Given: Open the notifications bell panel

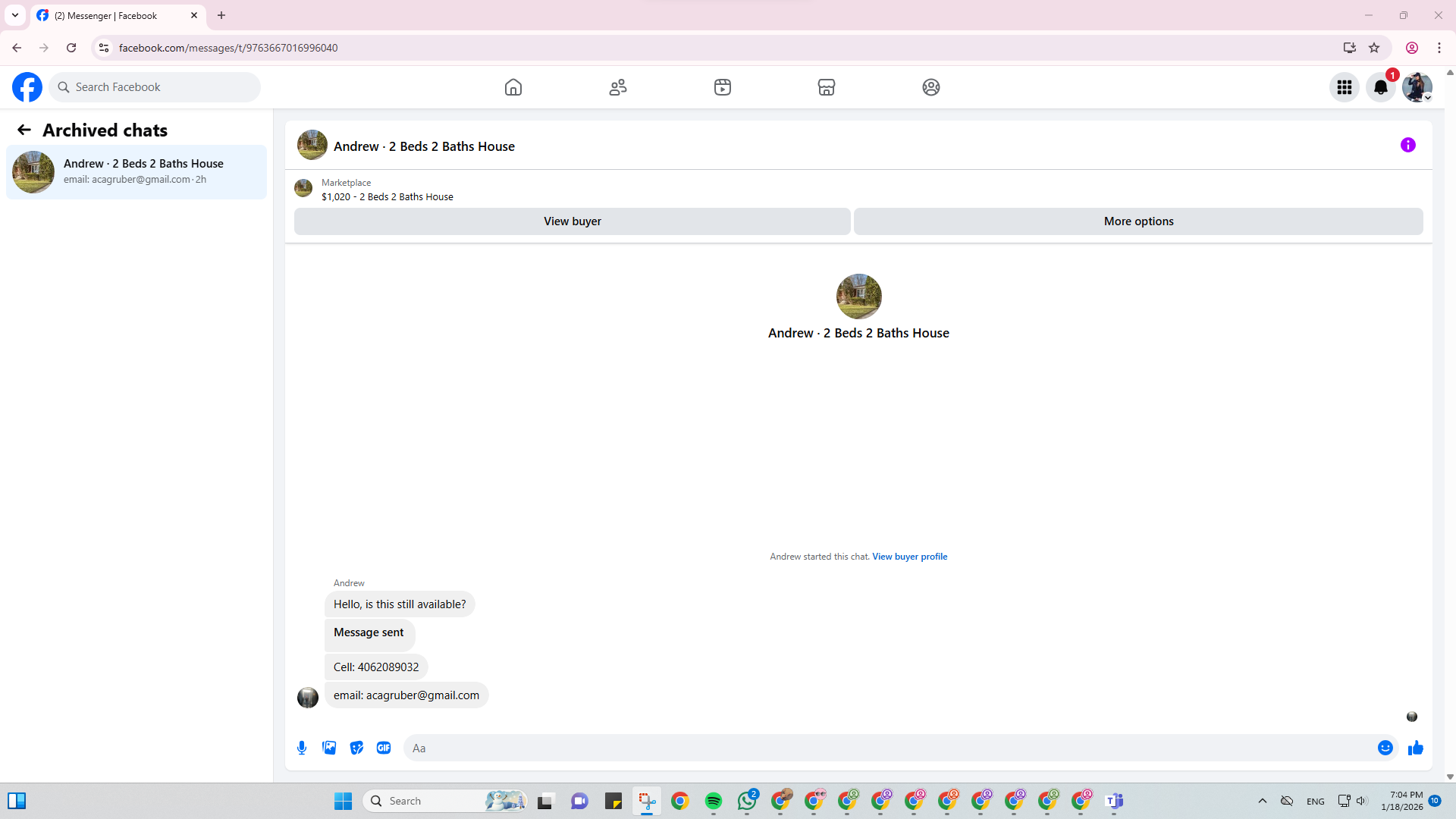Looking at the screenshot, I should [x=1381, y=87].
